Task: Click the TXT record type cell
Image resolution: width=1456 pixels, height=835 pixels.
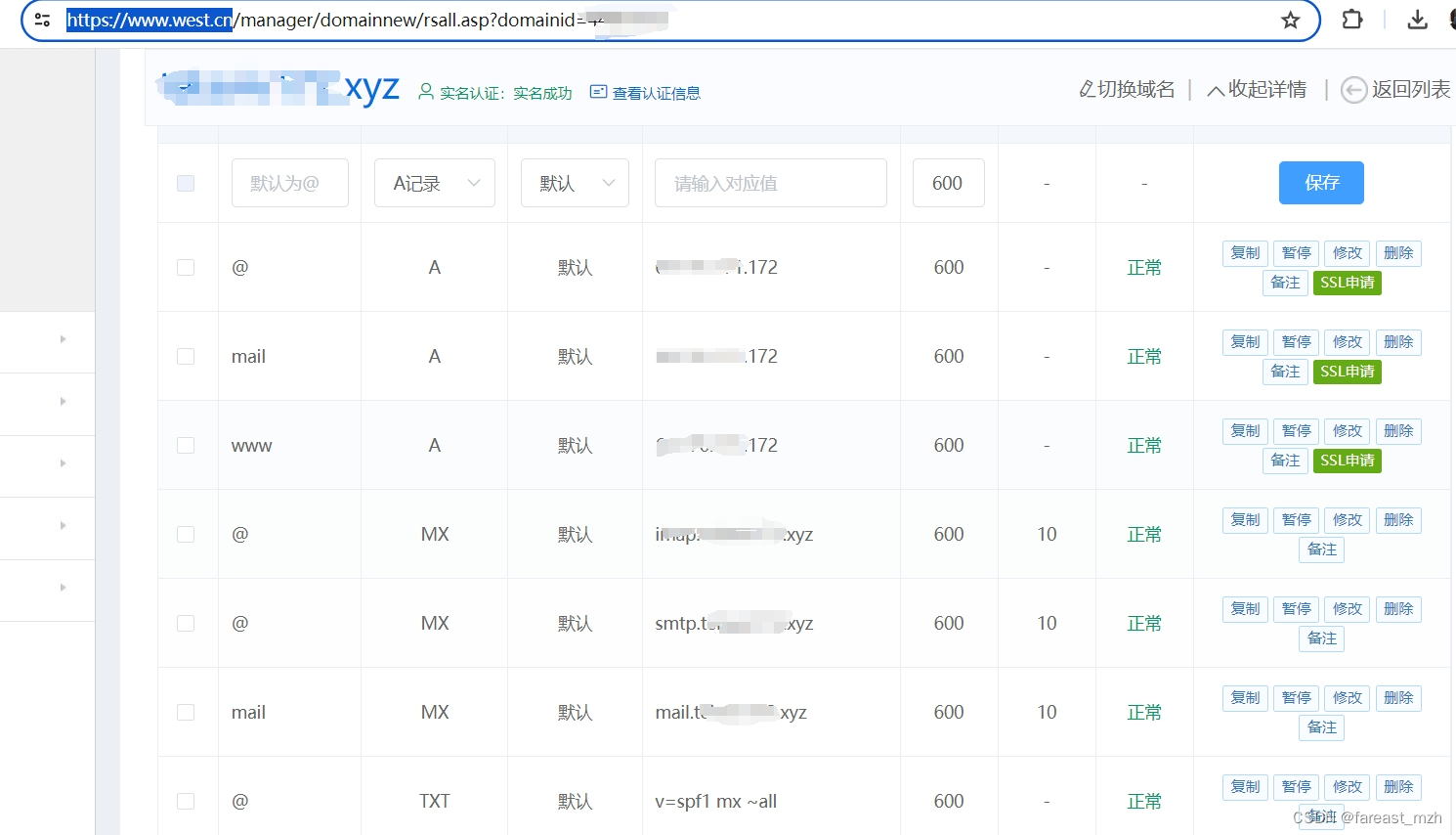Action: (435, 802)
